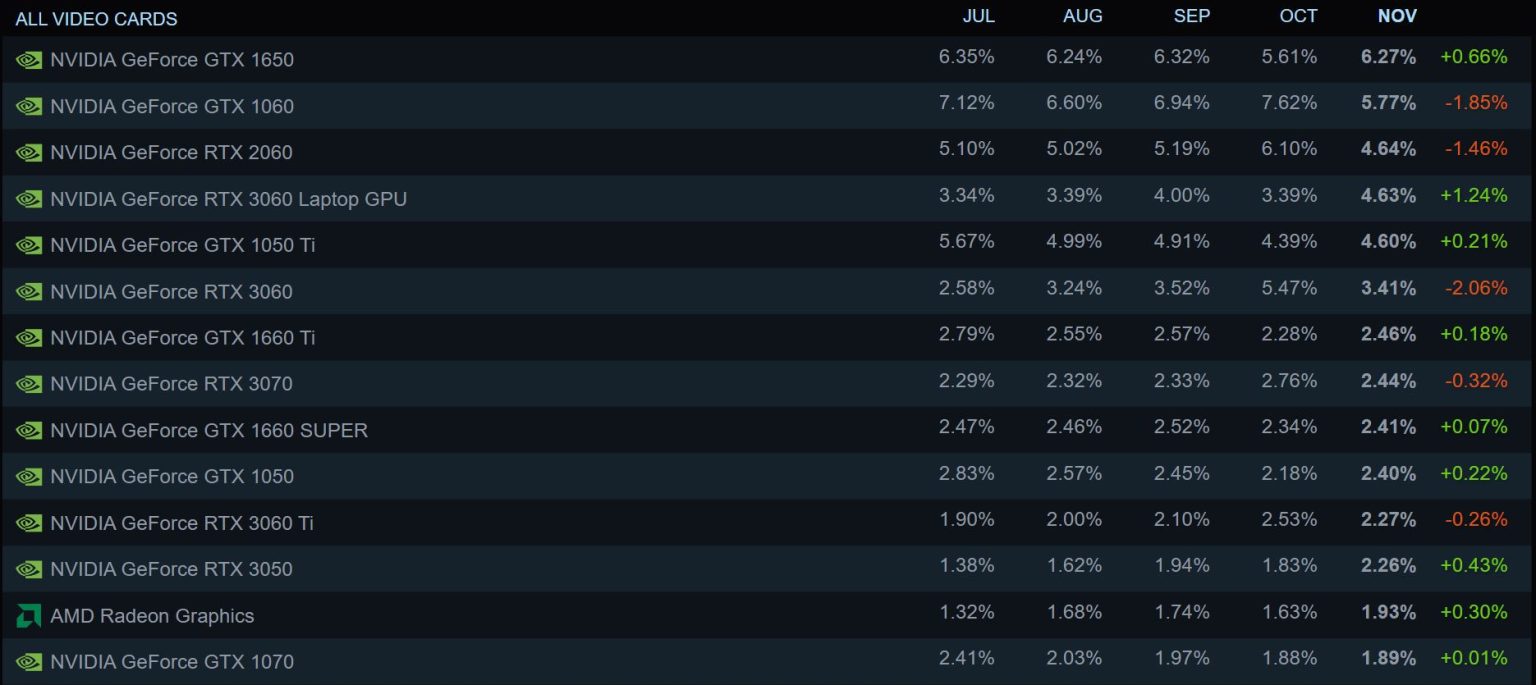Click the NVIDIA icon beside RTX 3070
This screenshot has height=685, width=1536.
28,384
